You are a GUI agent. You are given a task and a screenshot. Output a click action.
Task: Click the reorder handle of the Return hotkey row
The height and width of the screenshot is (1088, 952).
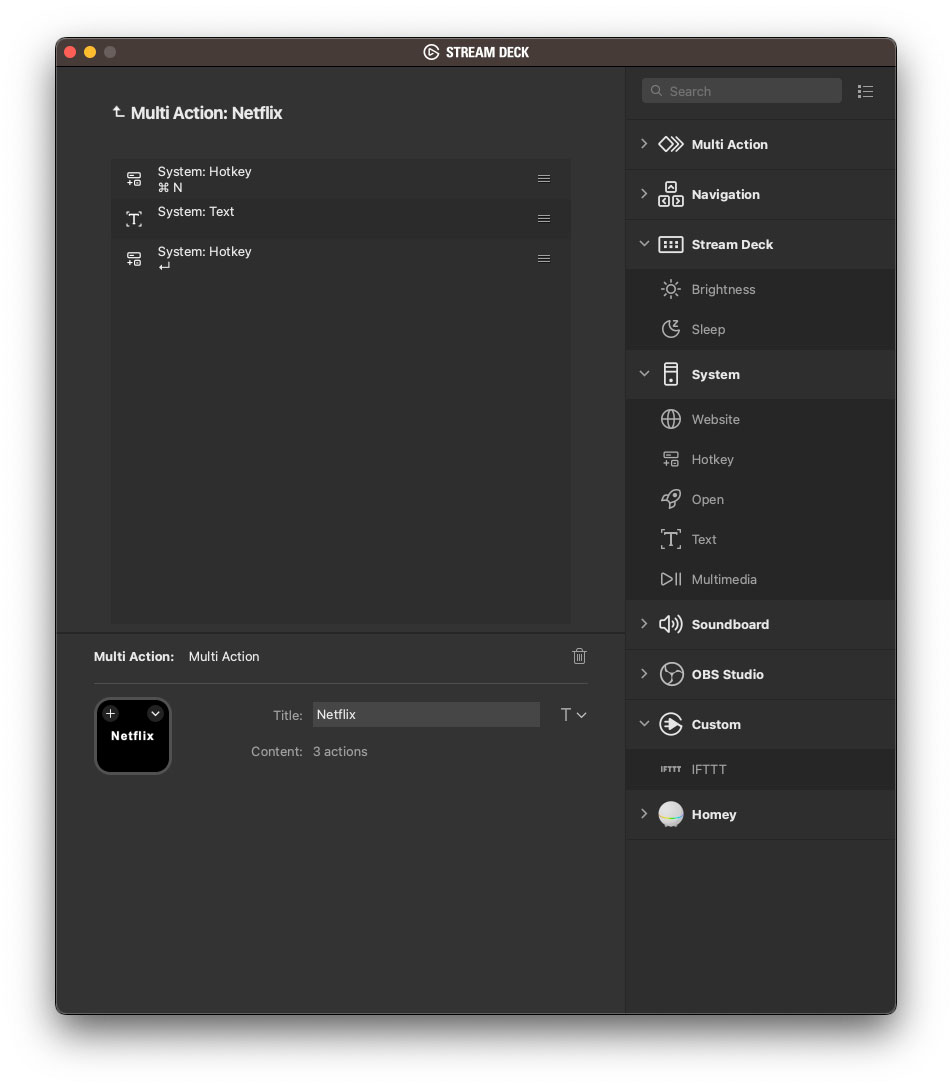pyautogui.click(x=544, y=259)
